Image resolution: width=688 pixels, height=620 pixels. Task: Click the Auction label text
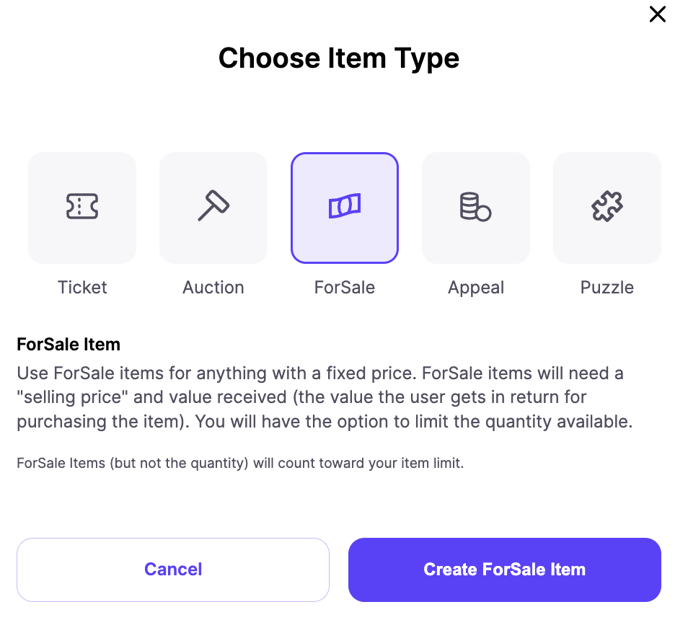click(213, 287)
